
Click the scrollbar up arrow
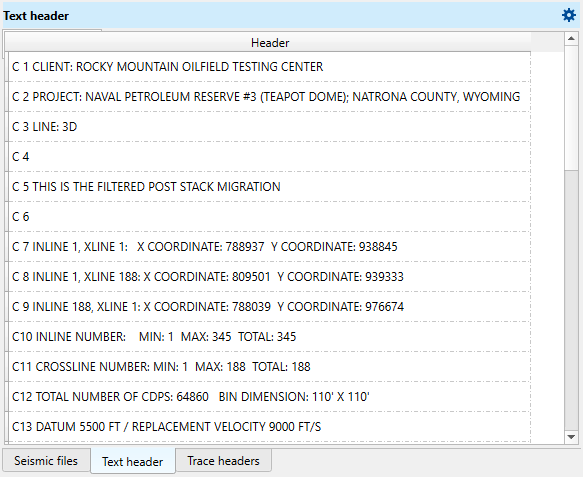click(x=571, y=39)
